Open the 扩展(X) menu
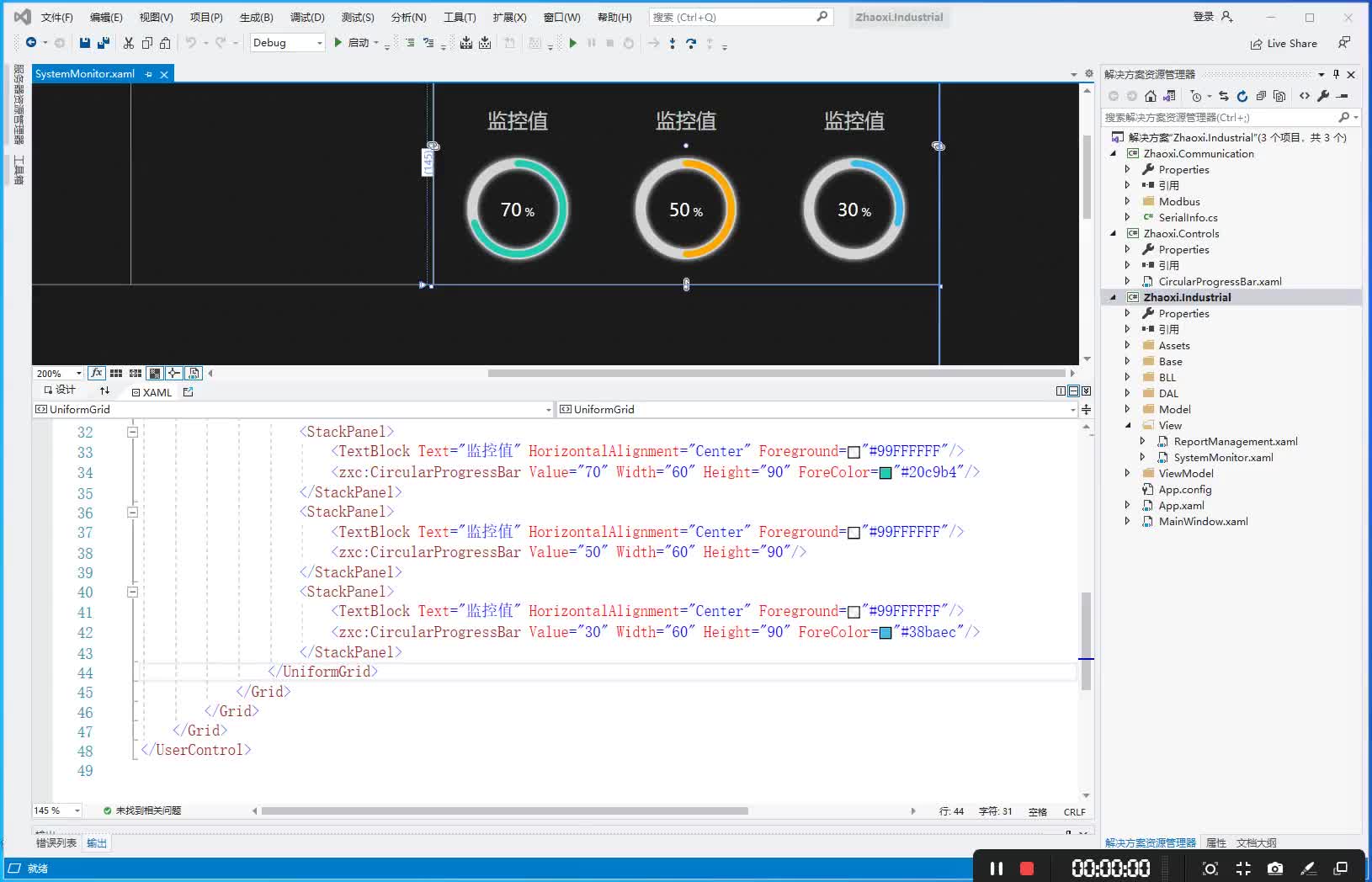Image resolution: width=1372 pixels, height=882 pixels. coord(509,17)
